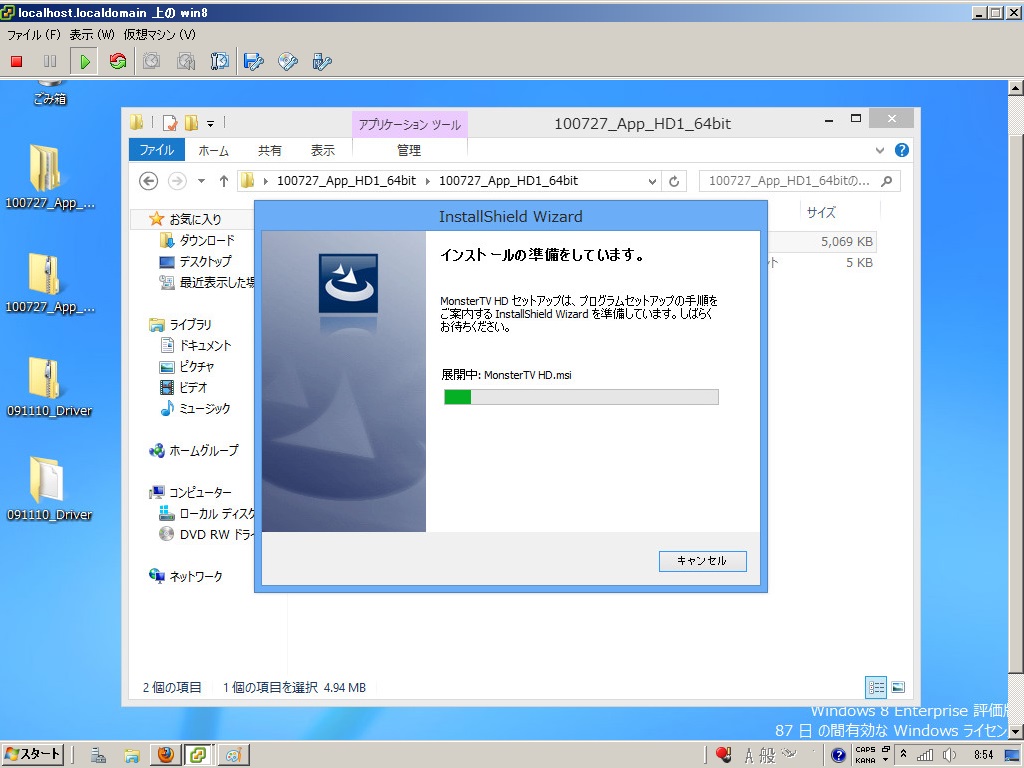This screenshot has width=1024, height=768.
Task: Select ホーム tab in Explorer ribbon
Action: click(x=214, y=150)
